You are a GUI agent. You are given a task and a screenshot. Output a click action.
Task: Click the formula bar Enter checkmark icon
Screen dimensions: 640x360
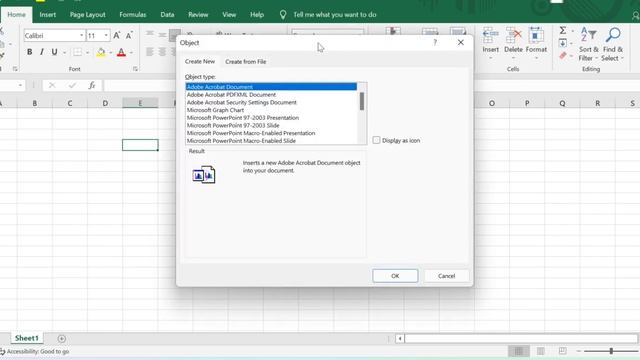pyautogui.click(x=72, y=85)
